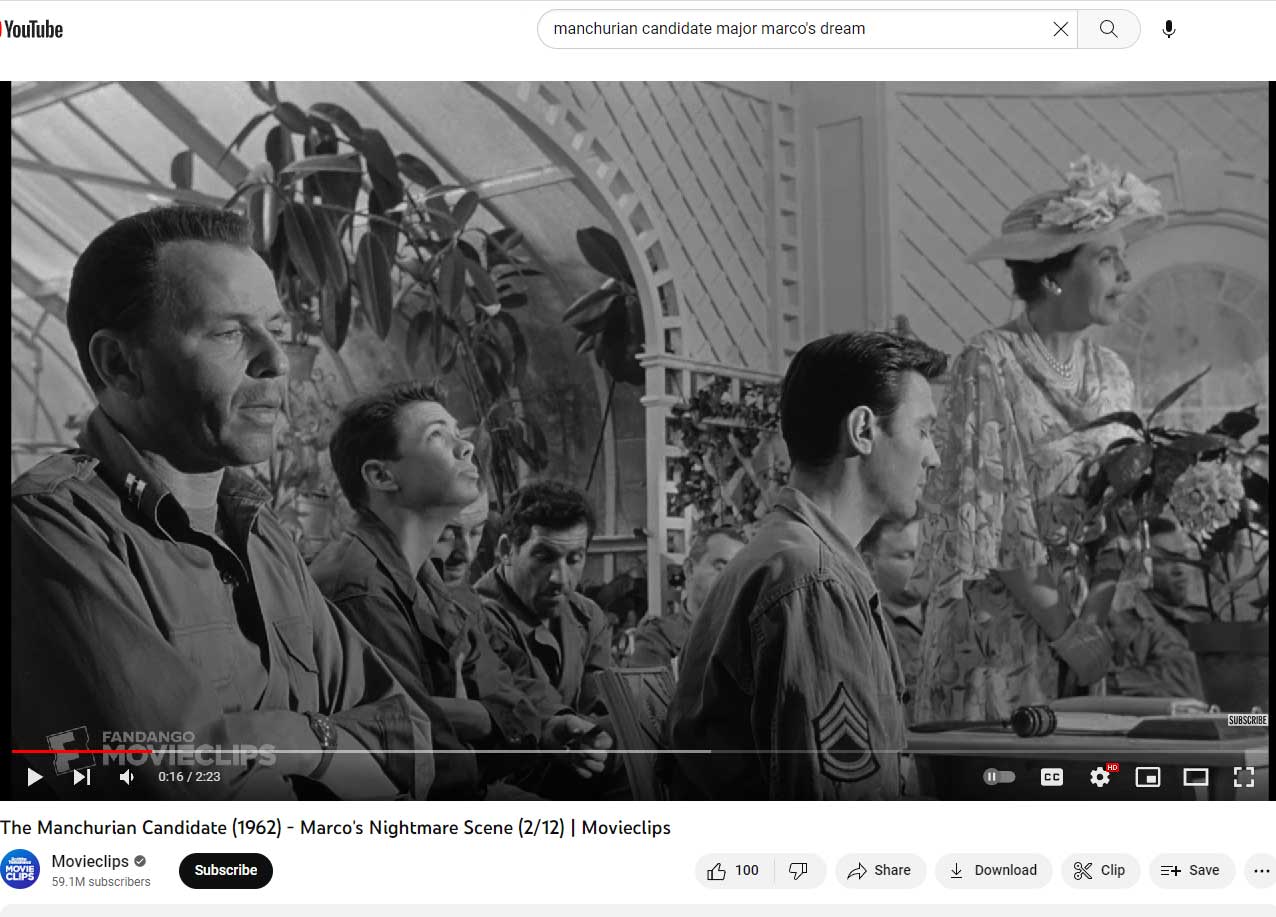The image size is (1276, 917).
Task: Start voice search with the microphone
Action: (1168, 29)
